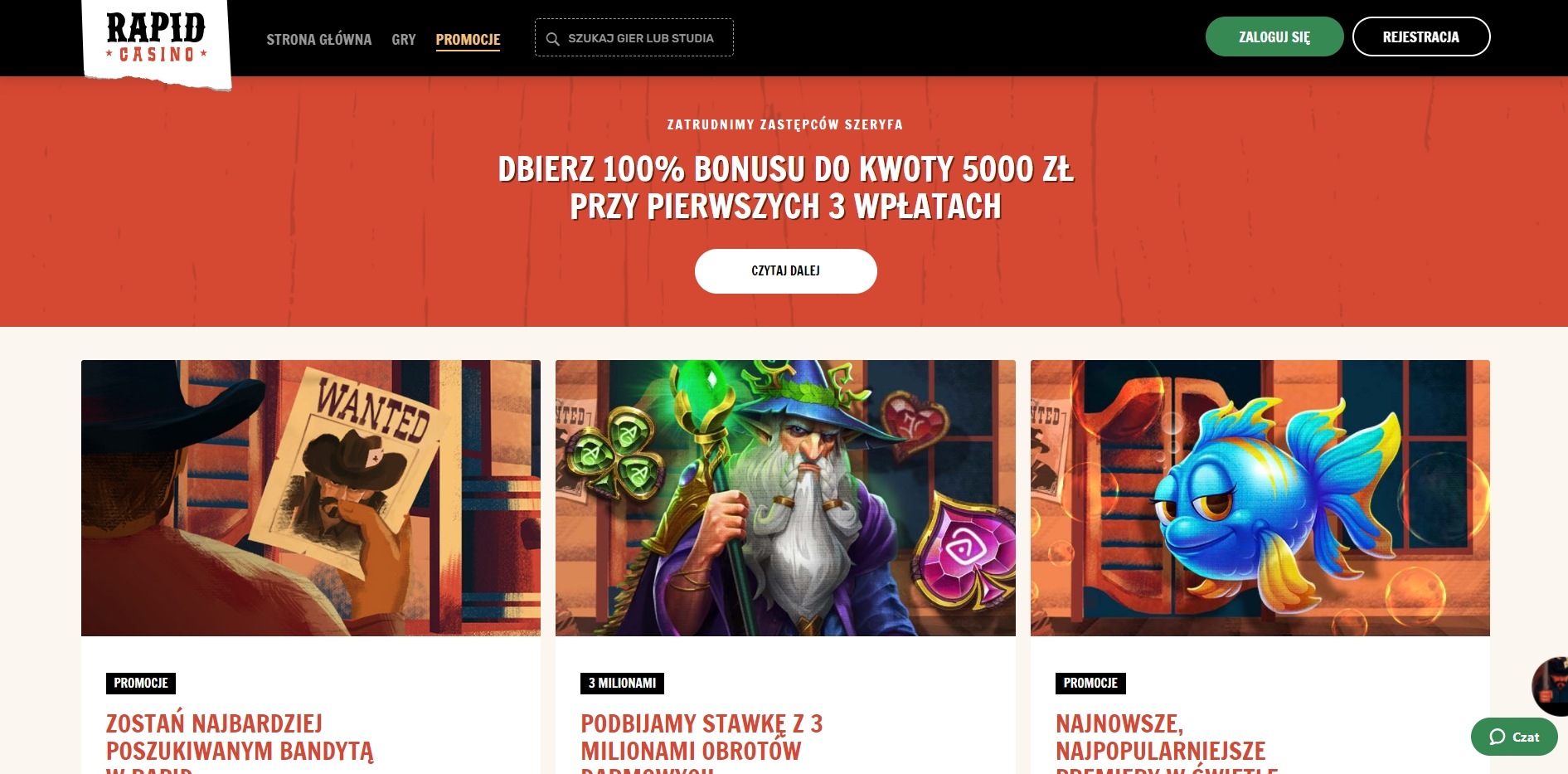
Task: Open the wizard promotion image
Action: 785,498
